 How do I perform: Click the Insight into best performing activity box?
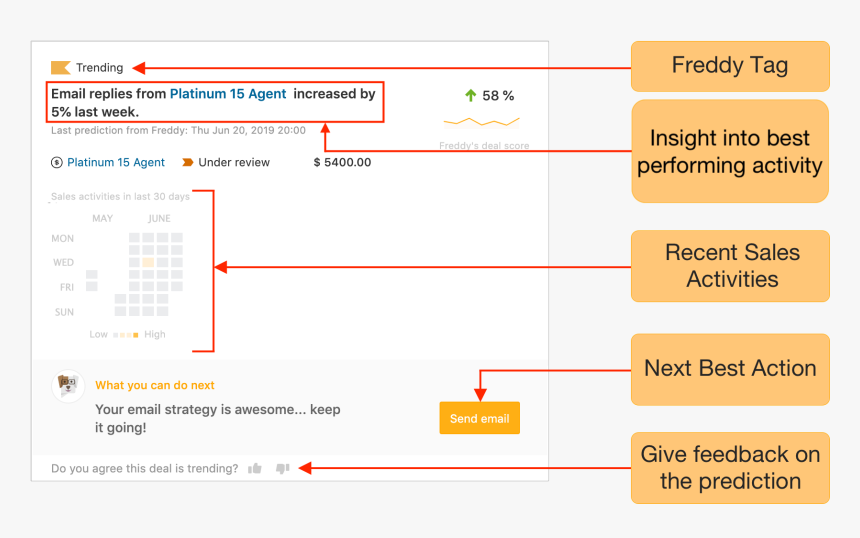[730, 151]
